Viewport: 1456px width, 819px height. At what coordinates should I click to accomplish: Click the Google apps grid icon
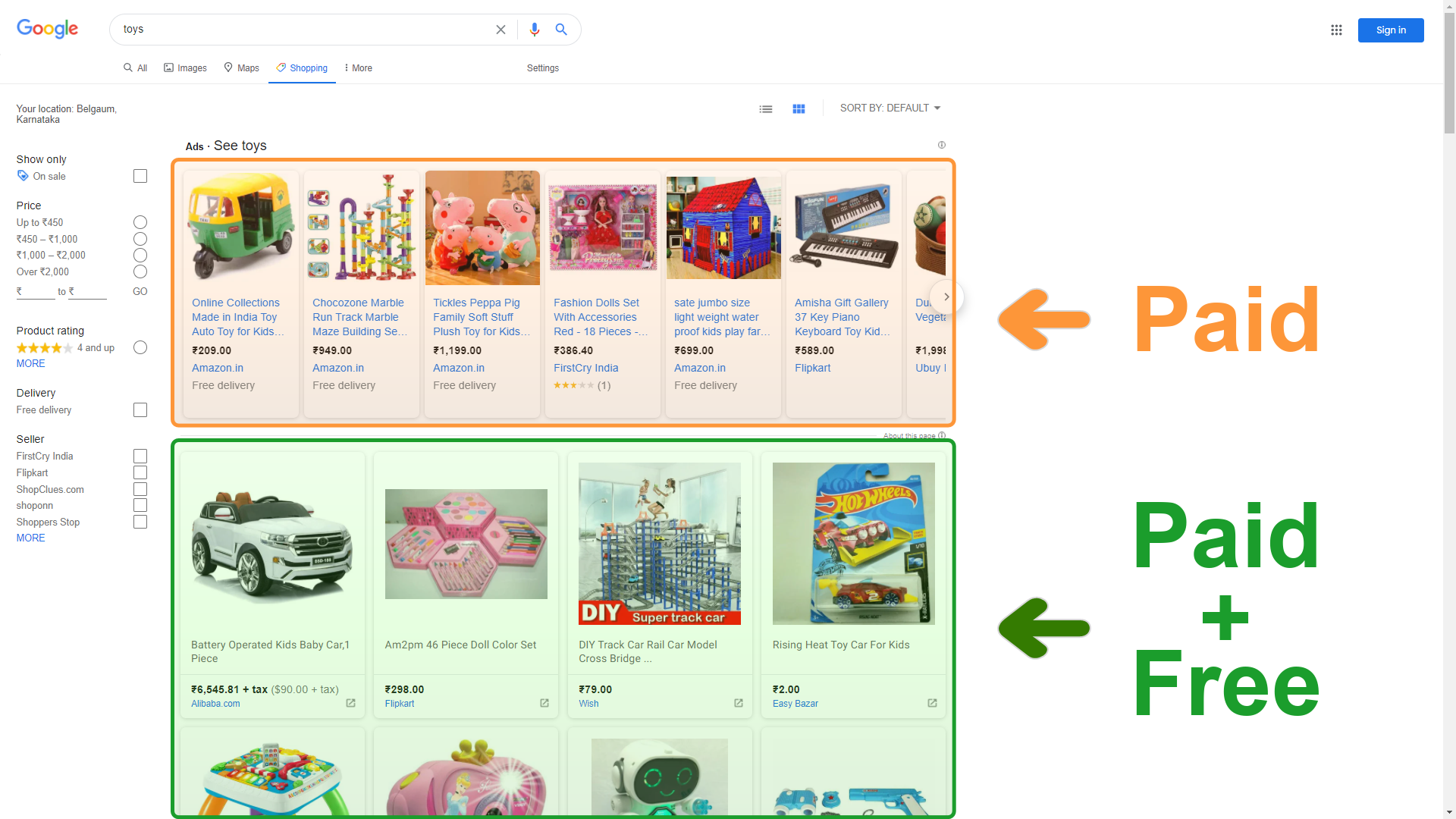(1337, 29)
